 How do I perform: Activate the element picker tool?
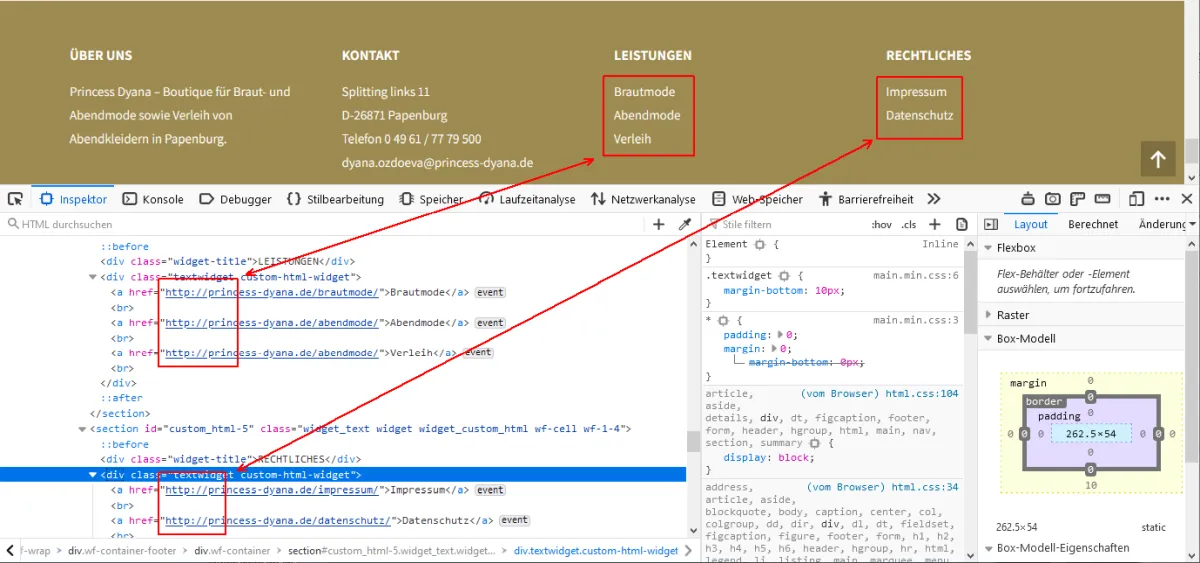coord(15,199)
